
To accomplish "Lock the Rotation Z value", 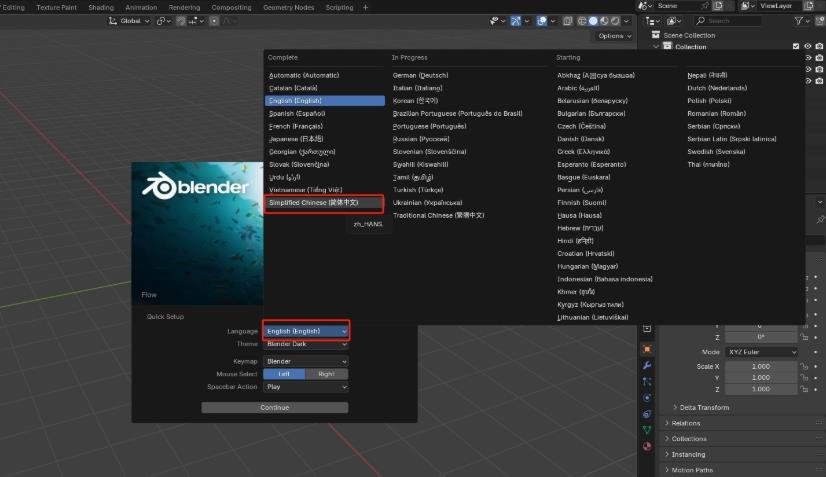I will [804, 337].
